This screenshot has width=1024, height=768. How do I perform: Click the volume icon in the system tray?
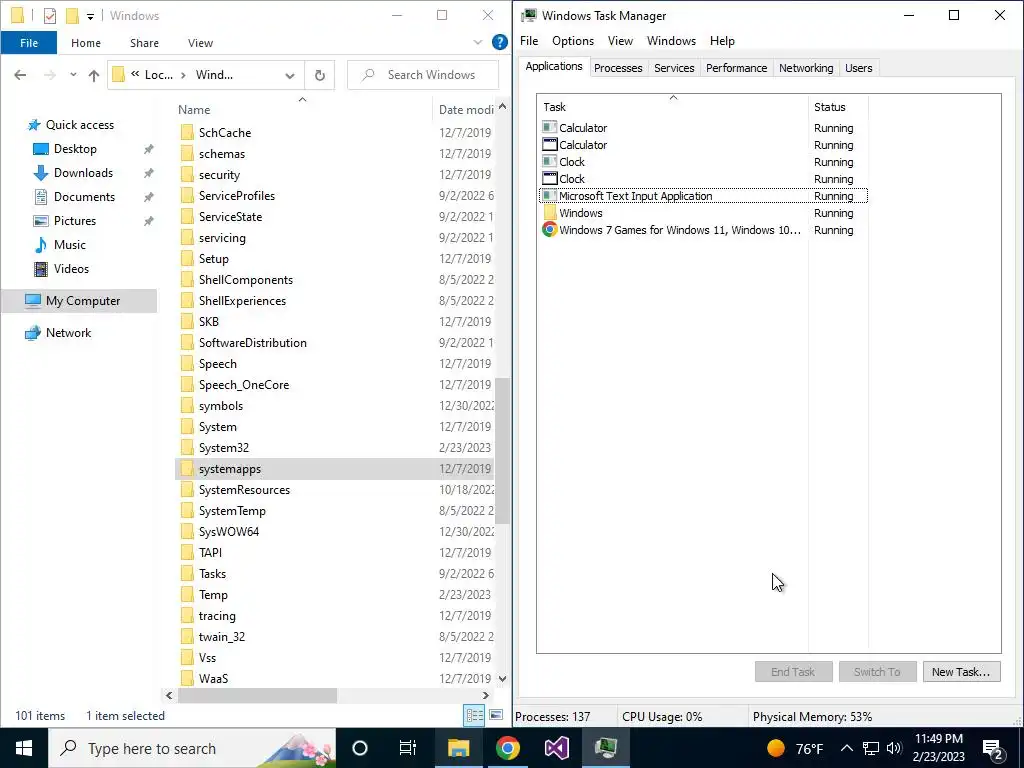tap(895, 748)
